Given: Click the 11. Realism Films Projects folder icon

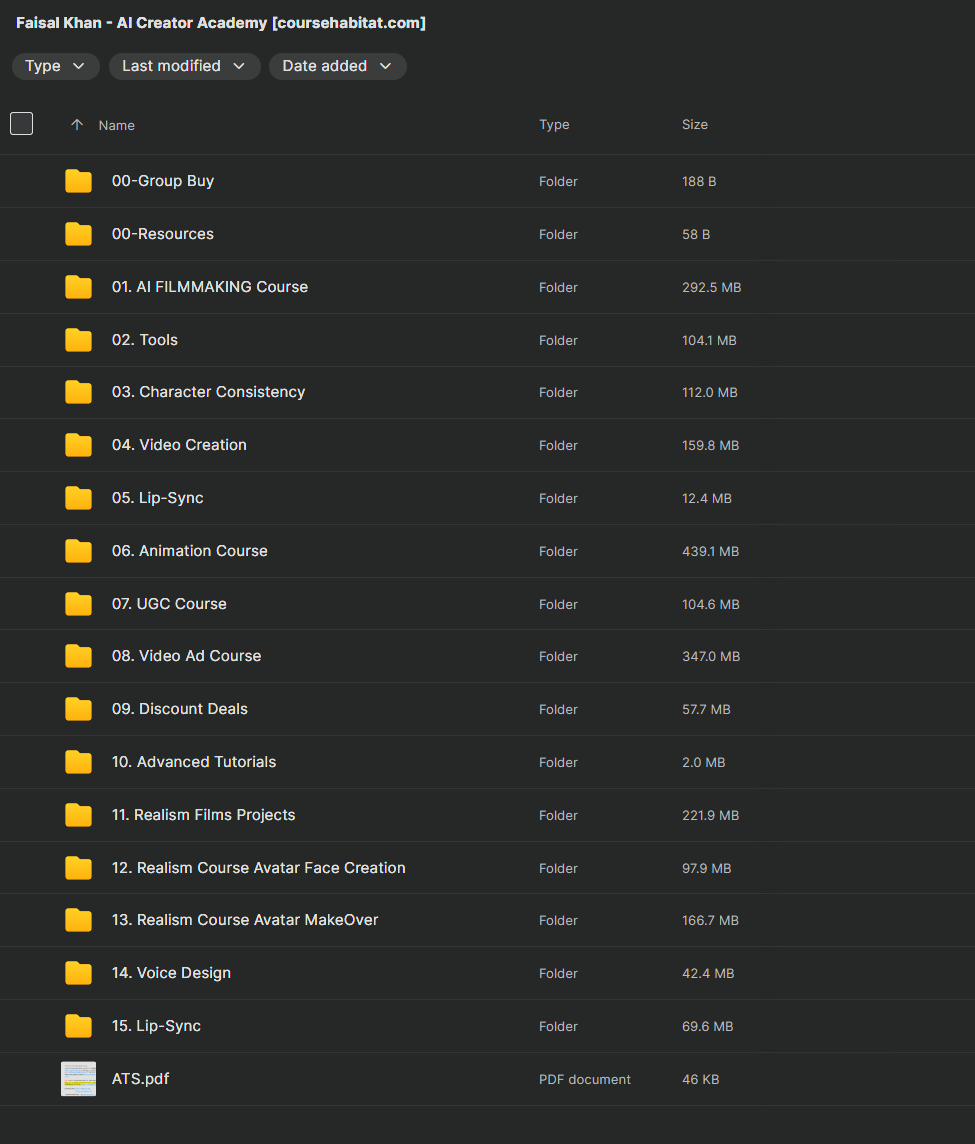Looking at the screenshot, I should coord(78,815).
